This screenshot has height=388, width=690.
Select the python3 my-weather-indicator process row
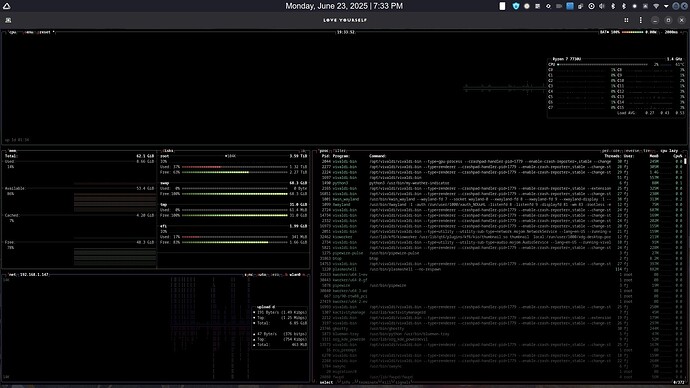pyautogui.click(x=502, y=183)
